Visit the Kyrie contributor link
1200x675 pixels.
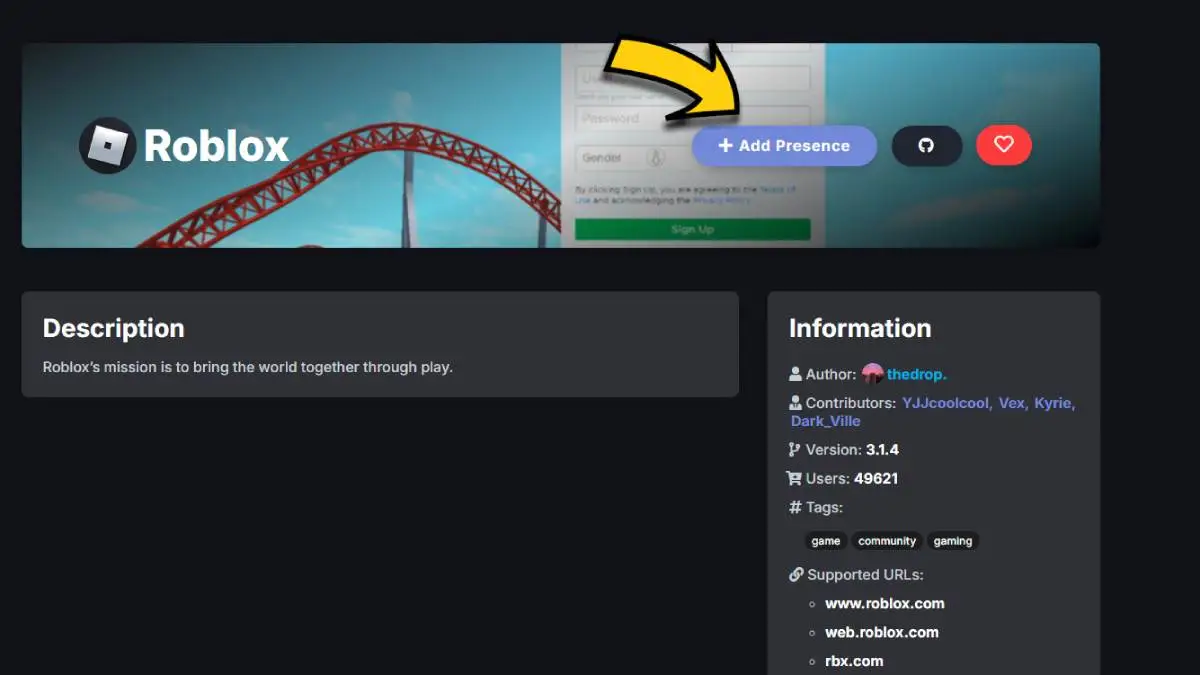(1054, 403)
